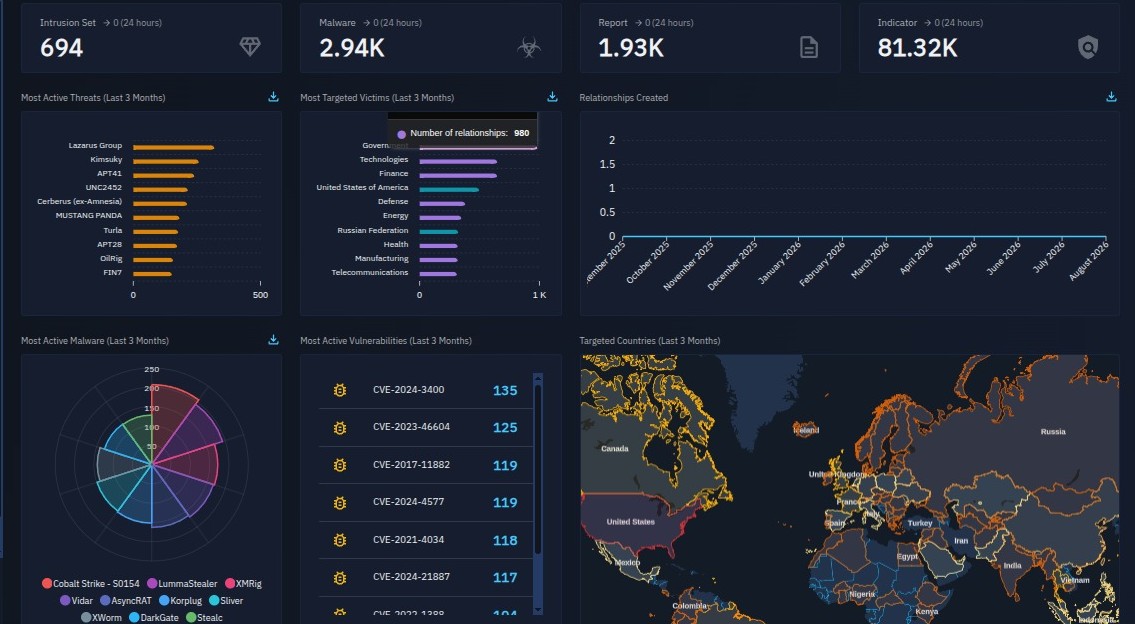Click the APT41 label
The image size is (1135, 624).
click(109, 174)
